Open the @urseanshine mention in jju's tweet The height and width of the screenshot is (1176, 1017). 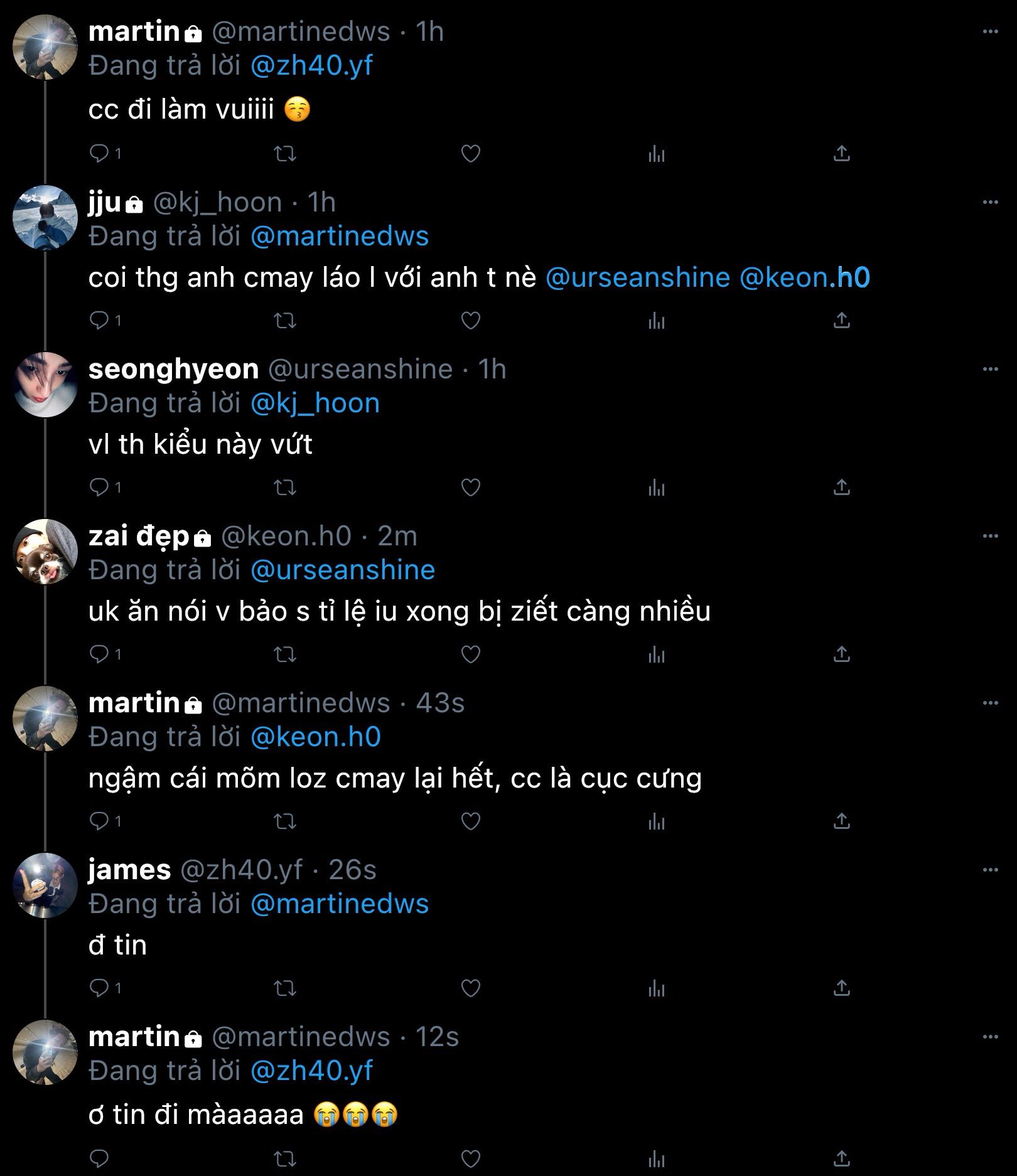(637, 278)
